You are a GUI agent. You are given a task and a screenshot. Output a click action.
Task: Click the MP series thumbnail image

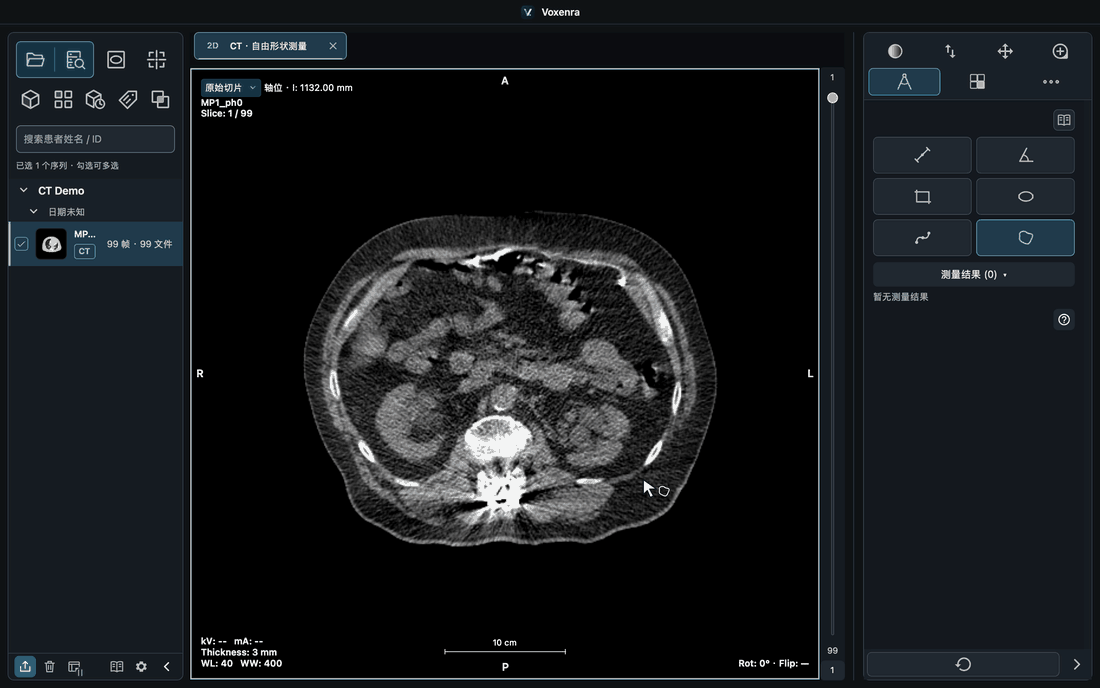51,244
